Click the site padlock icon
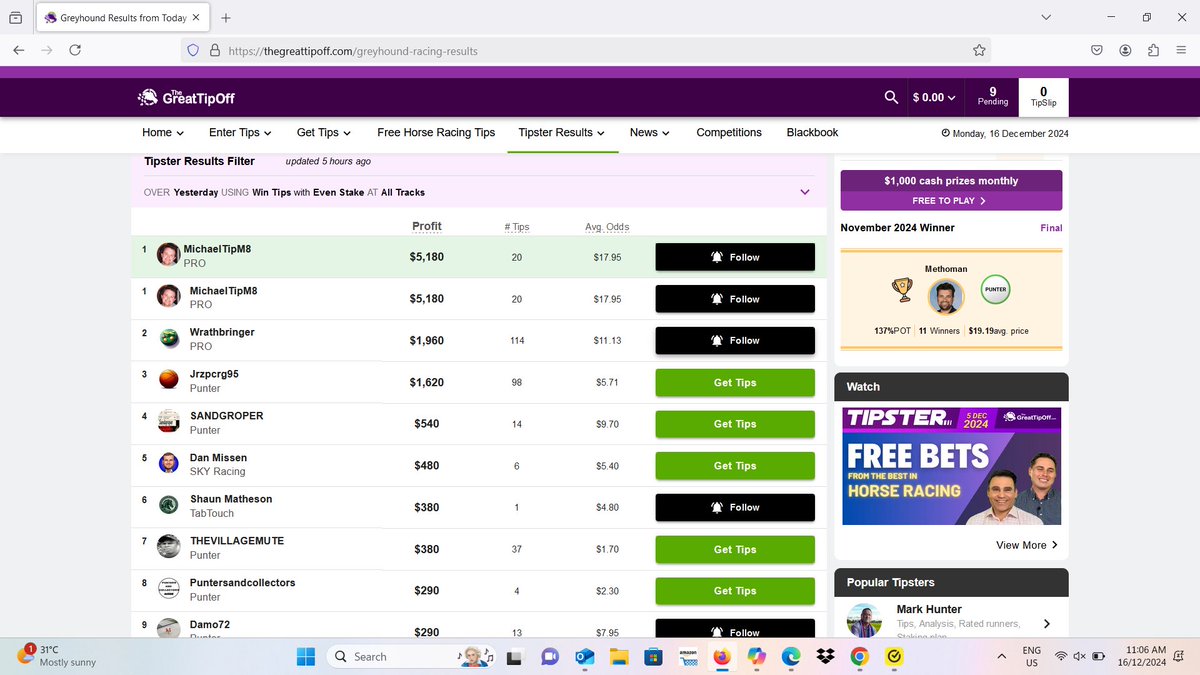 pos(214,50)
